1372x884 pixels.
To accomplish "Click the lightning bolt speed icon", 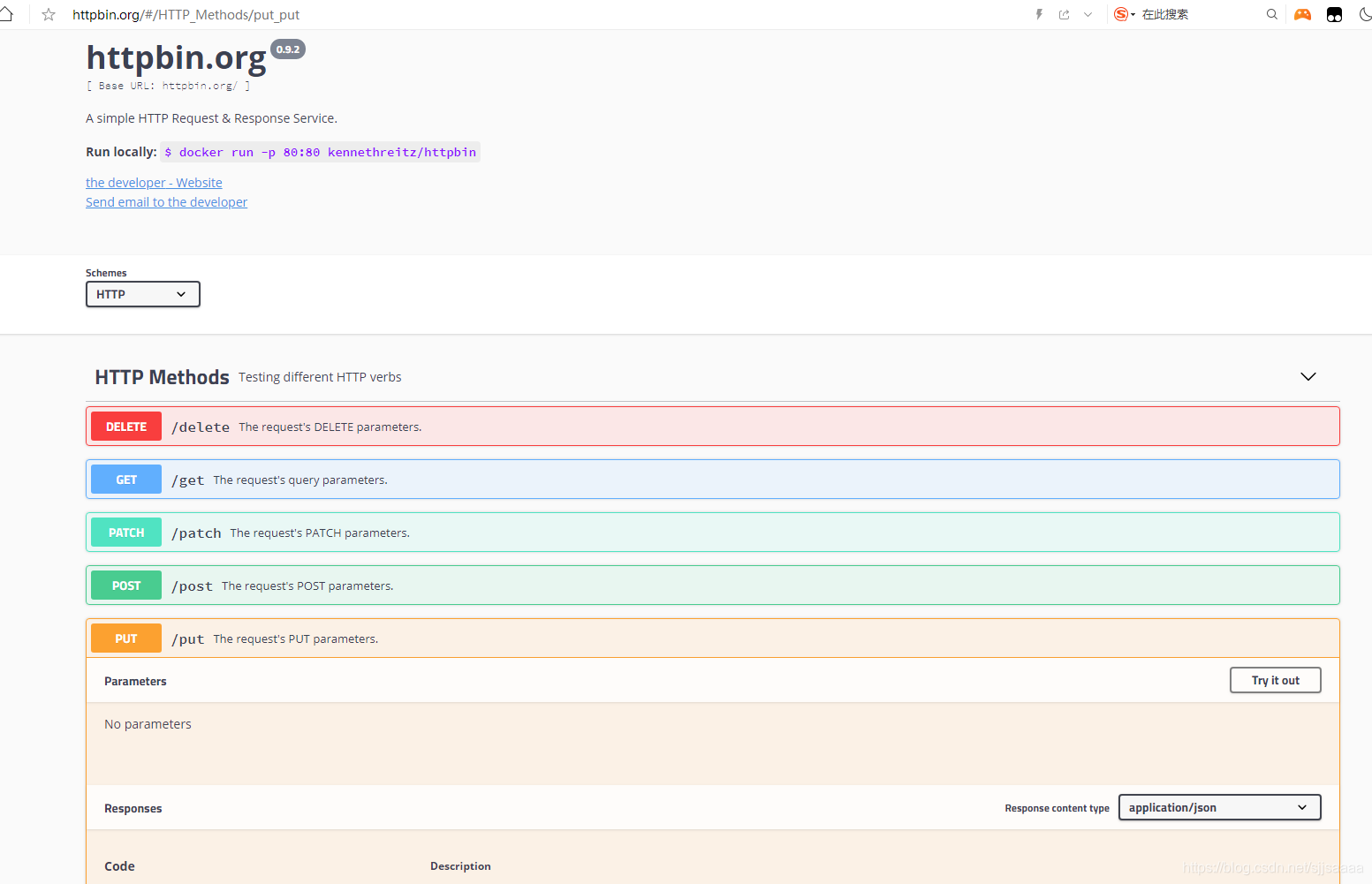I will coord(1039,14).
